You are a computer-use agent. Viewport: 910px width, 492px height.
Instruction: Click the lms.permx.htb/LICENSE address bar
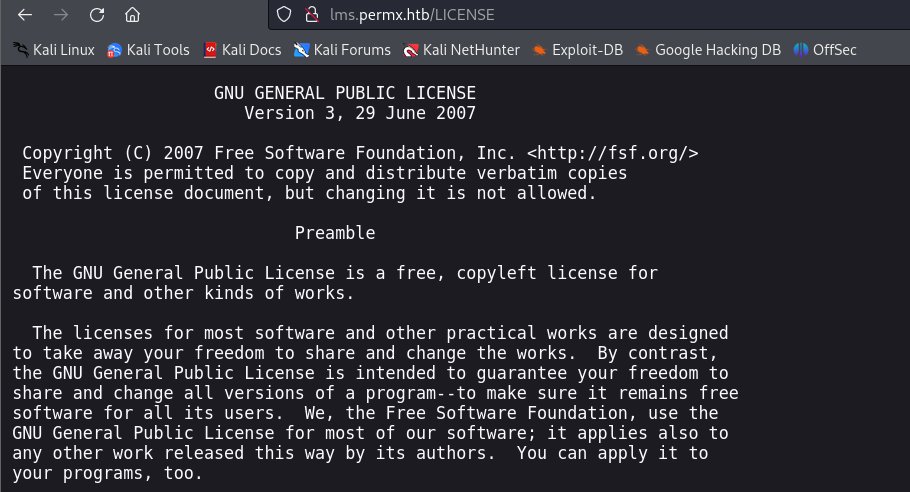tap(588, 15)
